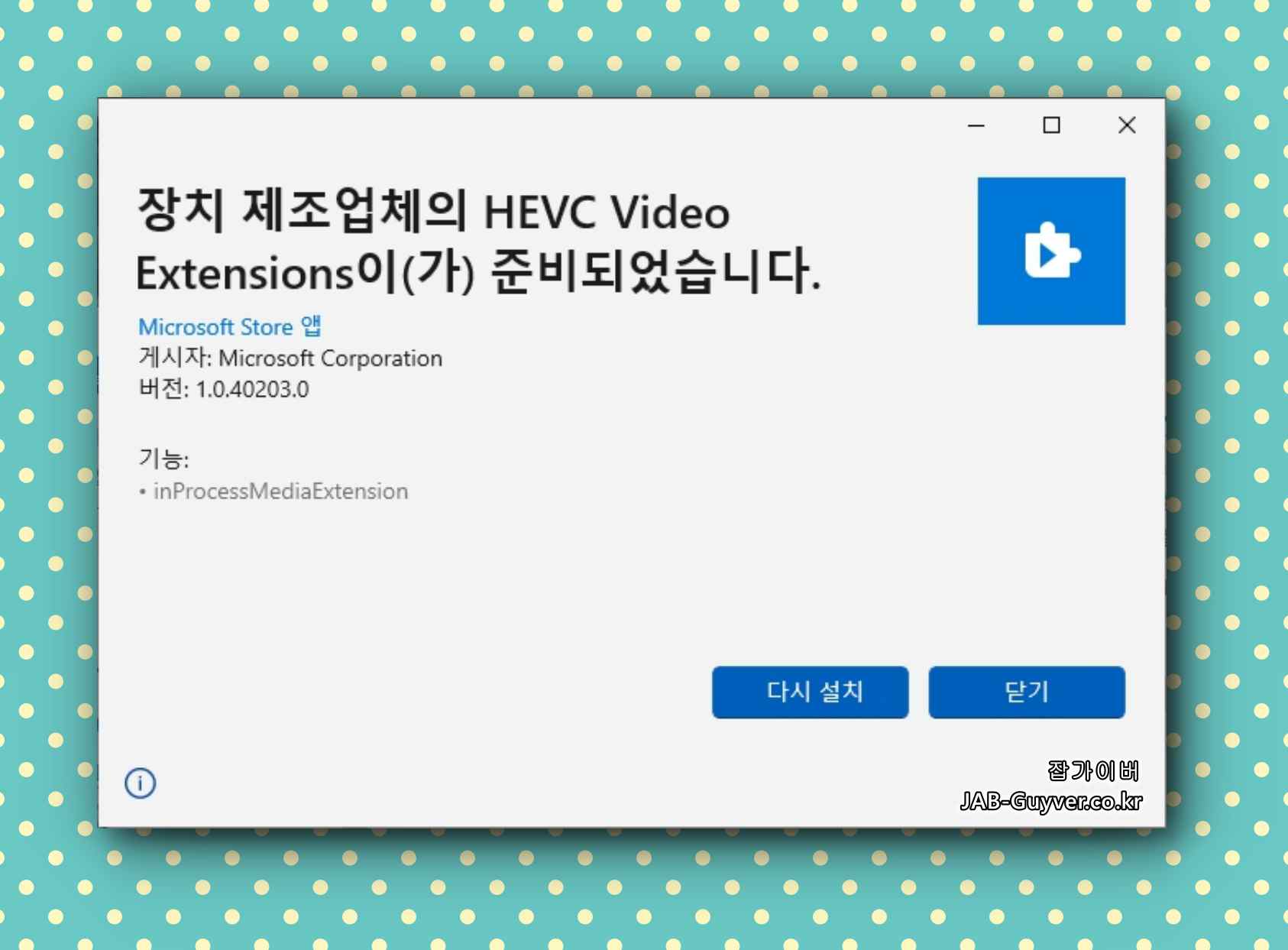
Task: Click the 다시 설치 reinstall button
Action: (810, 692)
